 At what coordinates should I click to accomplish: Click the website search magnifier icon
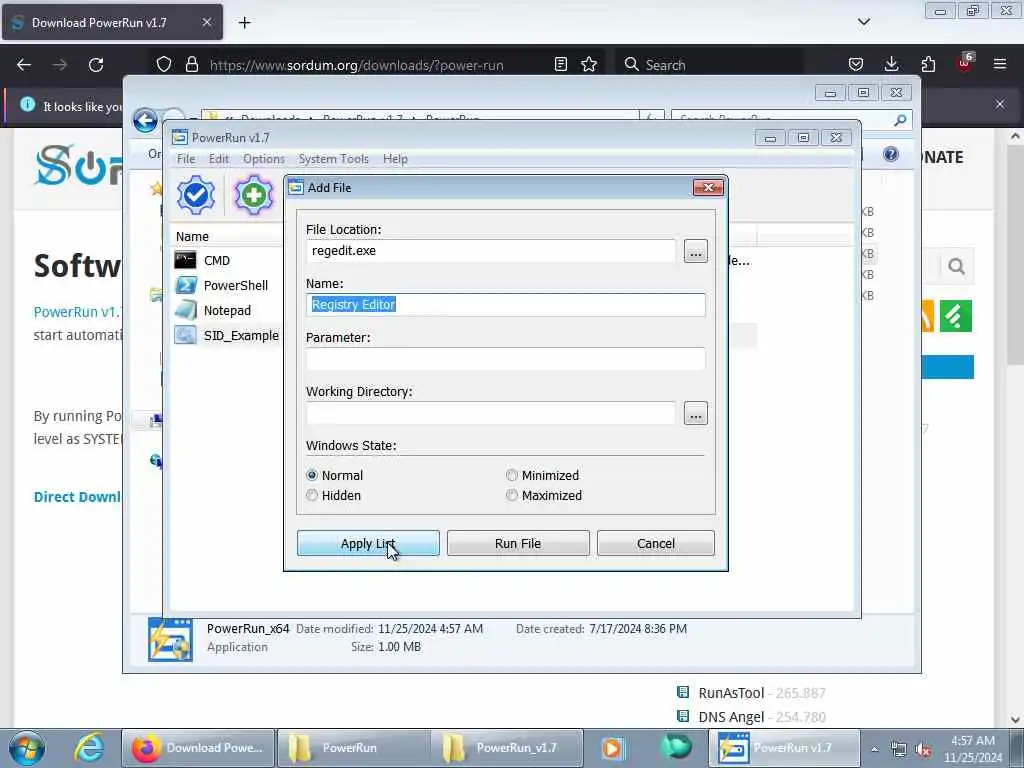pos(957,266)
